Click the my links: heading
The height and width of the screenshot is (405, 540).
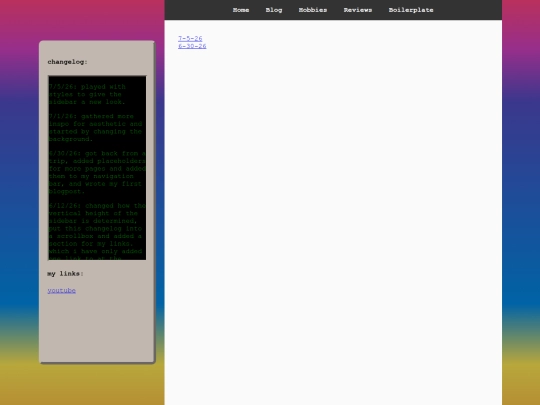(x=65, y=274)
